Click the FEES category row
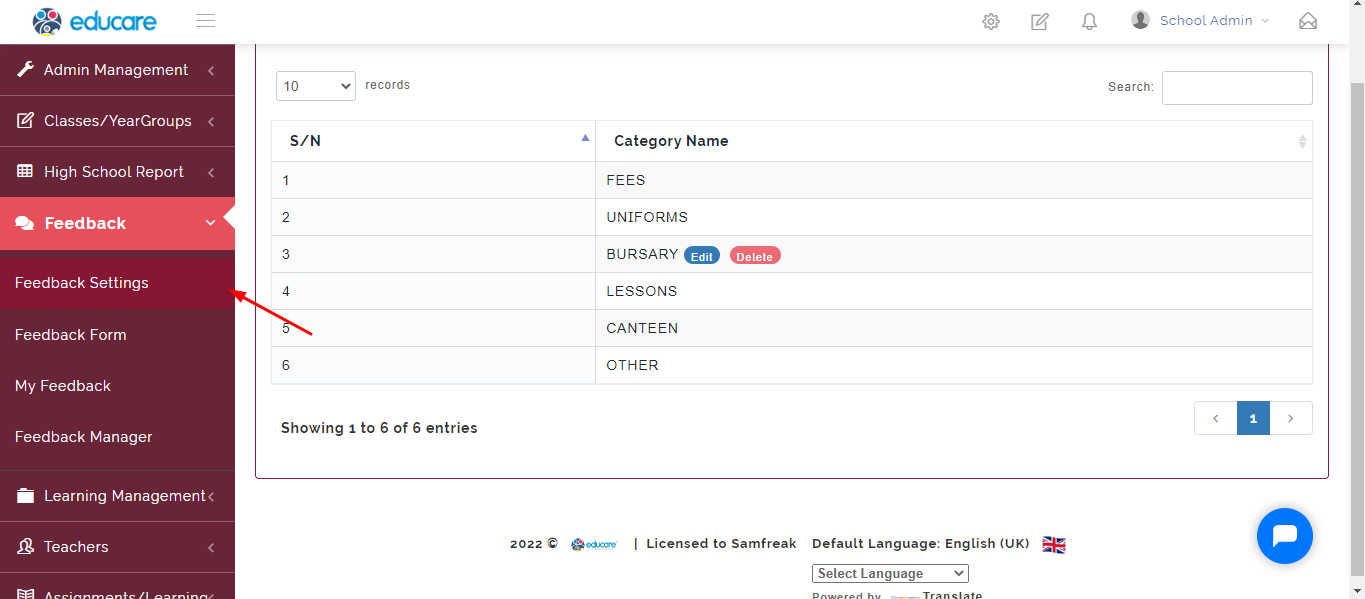 (791, 180)
